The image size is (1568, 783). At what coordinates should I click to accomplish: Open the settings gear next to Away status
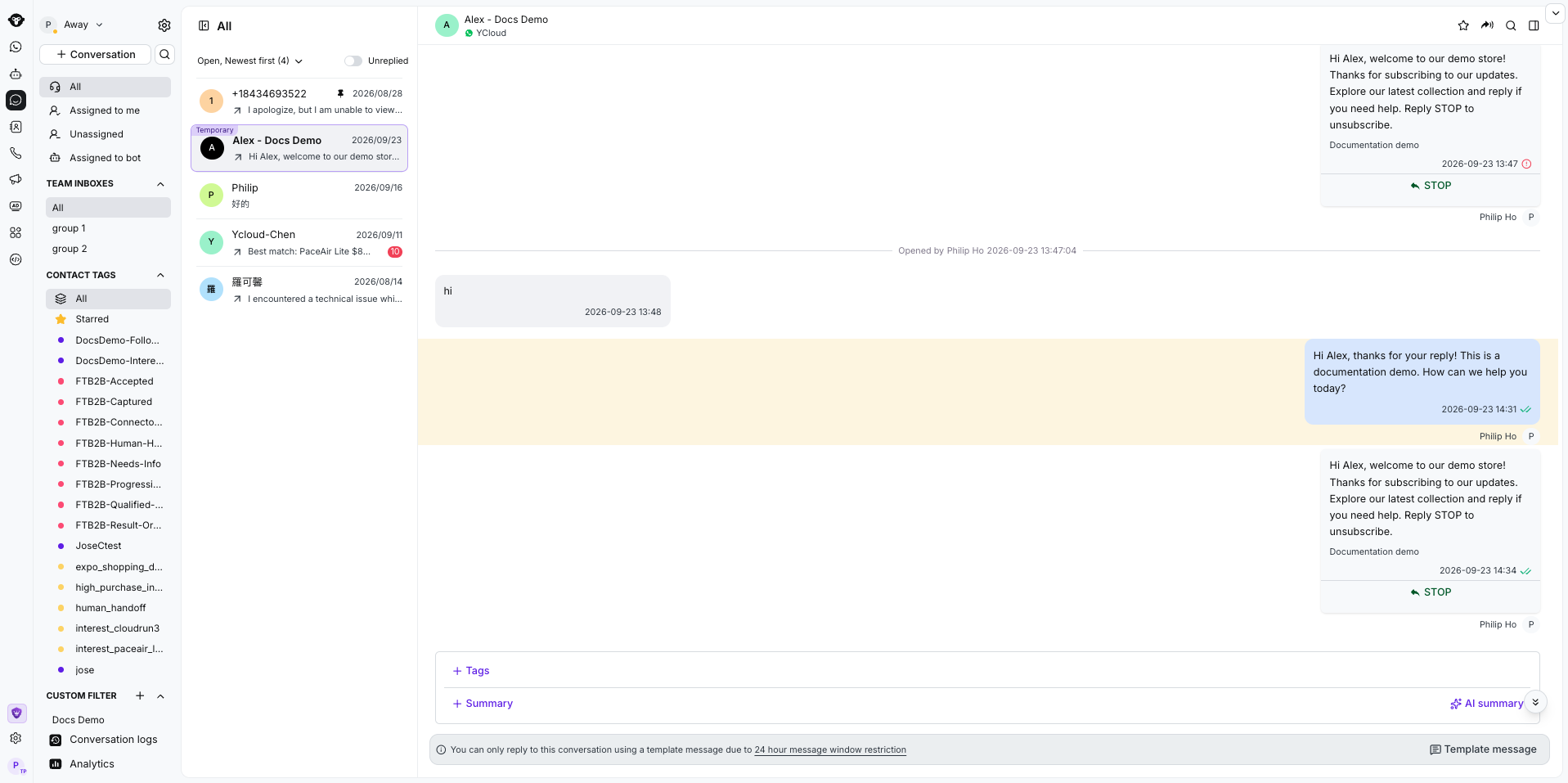pos(164,25)
